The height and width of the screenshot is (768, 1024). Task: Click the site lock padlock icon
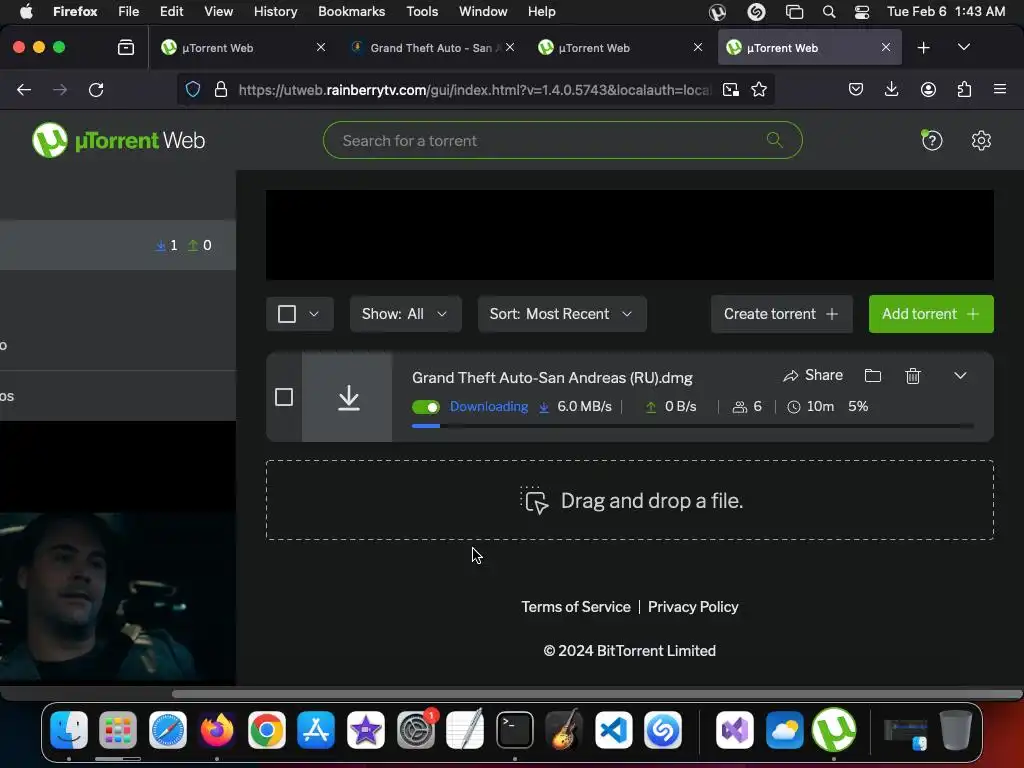[x=221, y=89]
